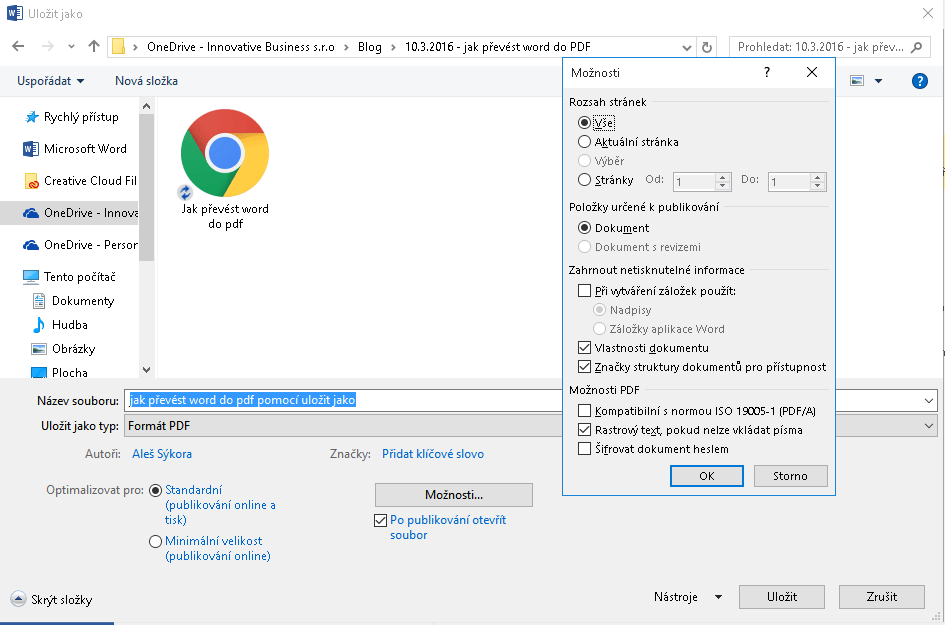Open the Nástroje dropdown
945x625 pixels.
[688, 597]
